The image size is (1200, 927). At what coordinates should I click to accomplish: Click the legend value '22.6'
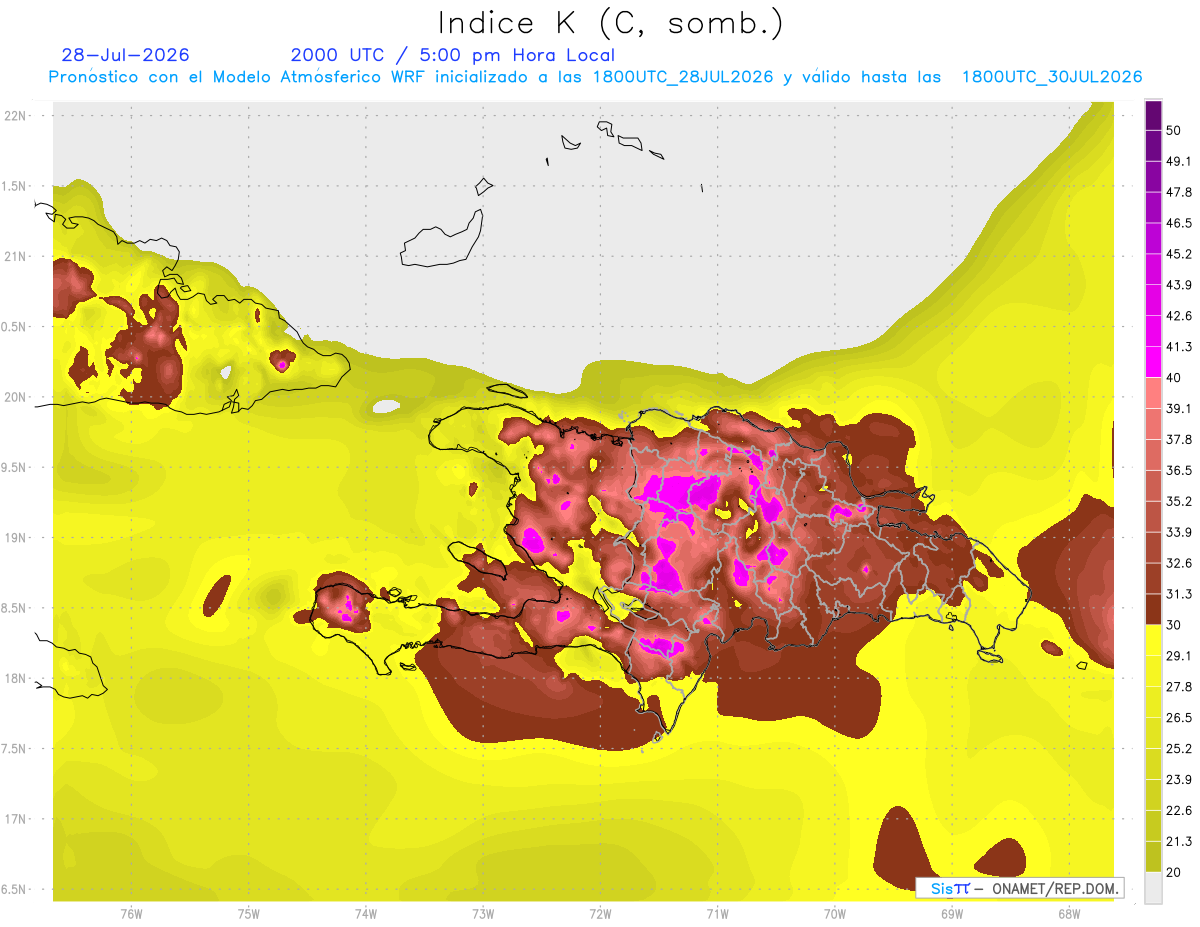pos(1179,811)
